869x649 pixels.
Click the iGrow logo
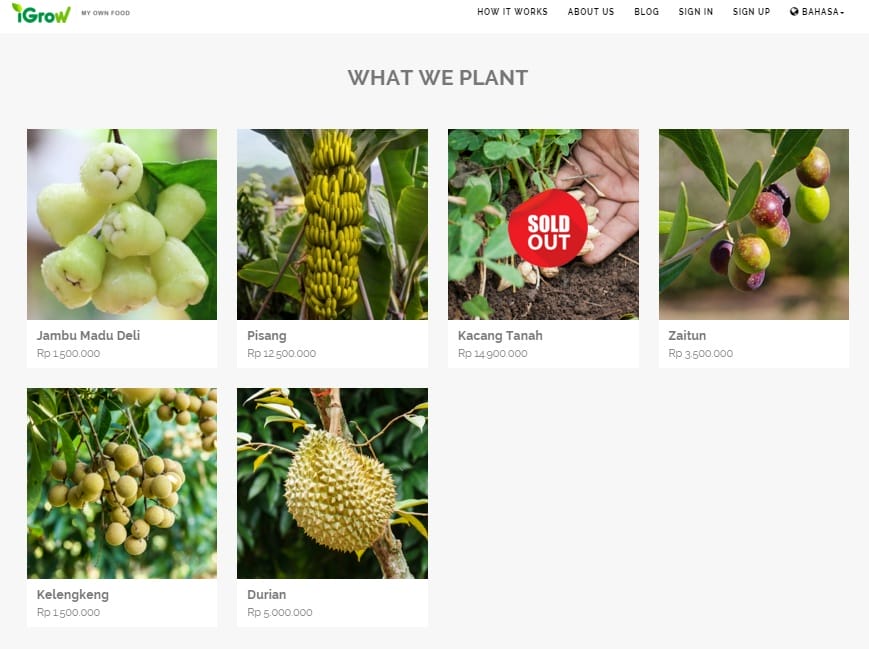42,13
